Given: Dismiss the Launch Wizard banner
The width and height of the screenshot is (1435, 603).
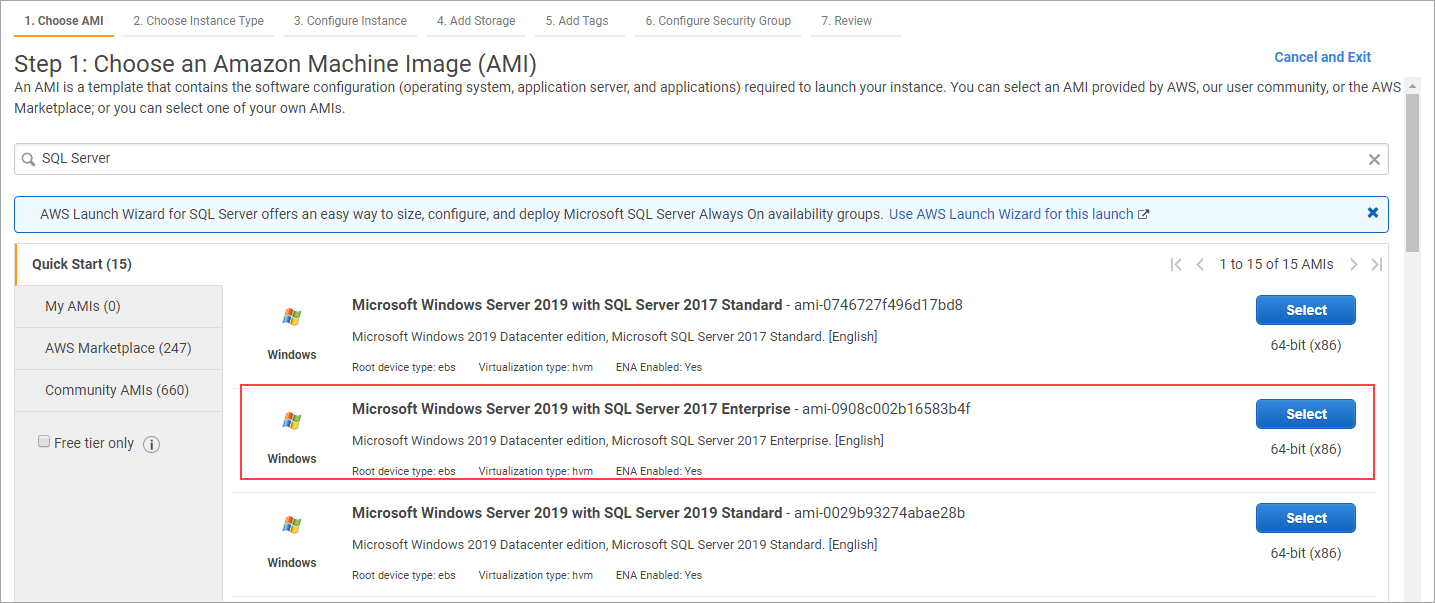Looking at the screenshot, I should click(1373, 213).
